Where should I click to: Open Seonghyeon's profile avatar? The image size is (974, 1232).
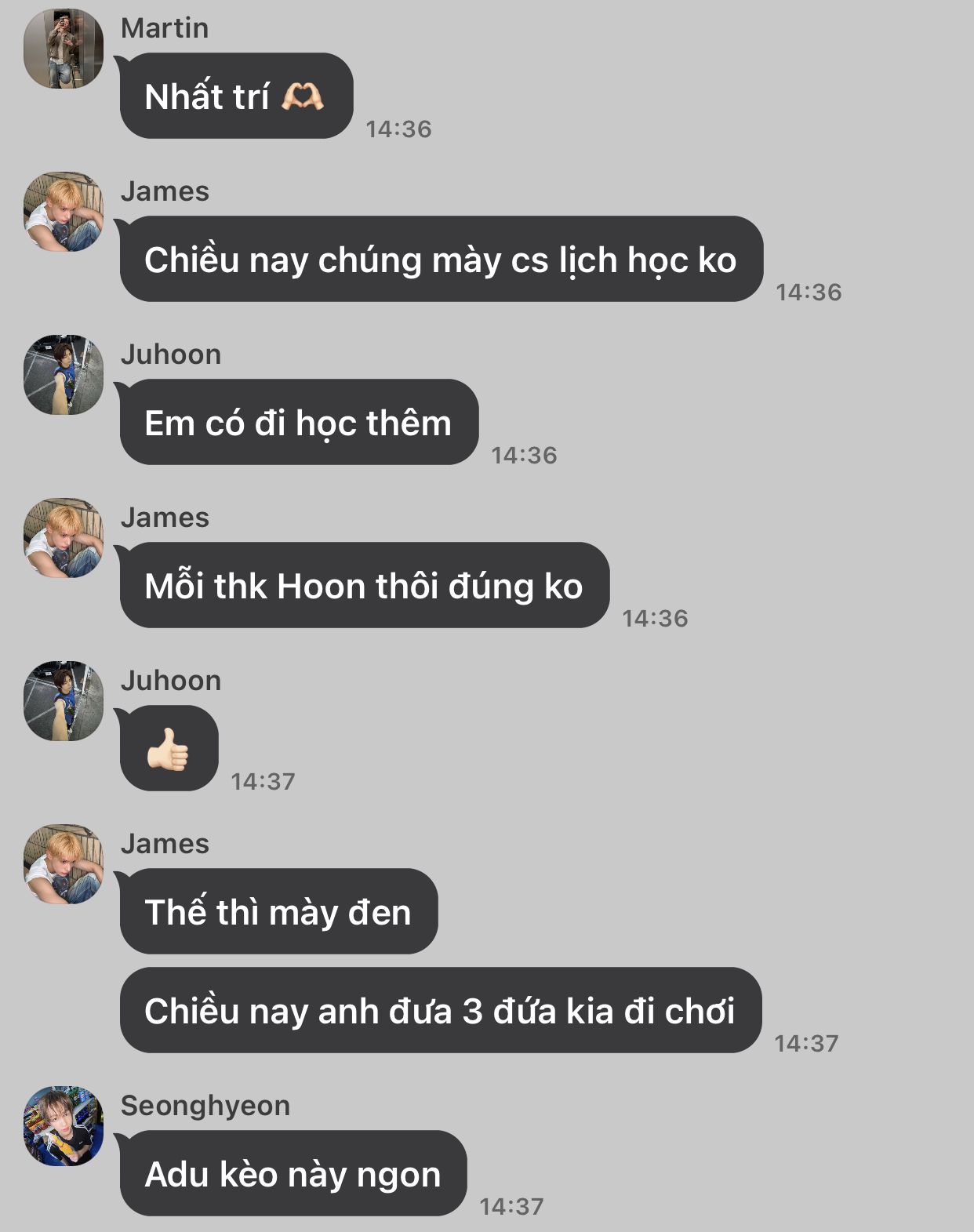point(64,1126)
